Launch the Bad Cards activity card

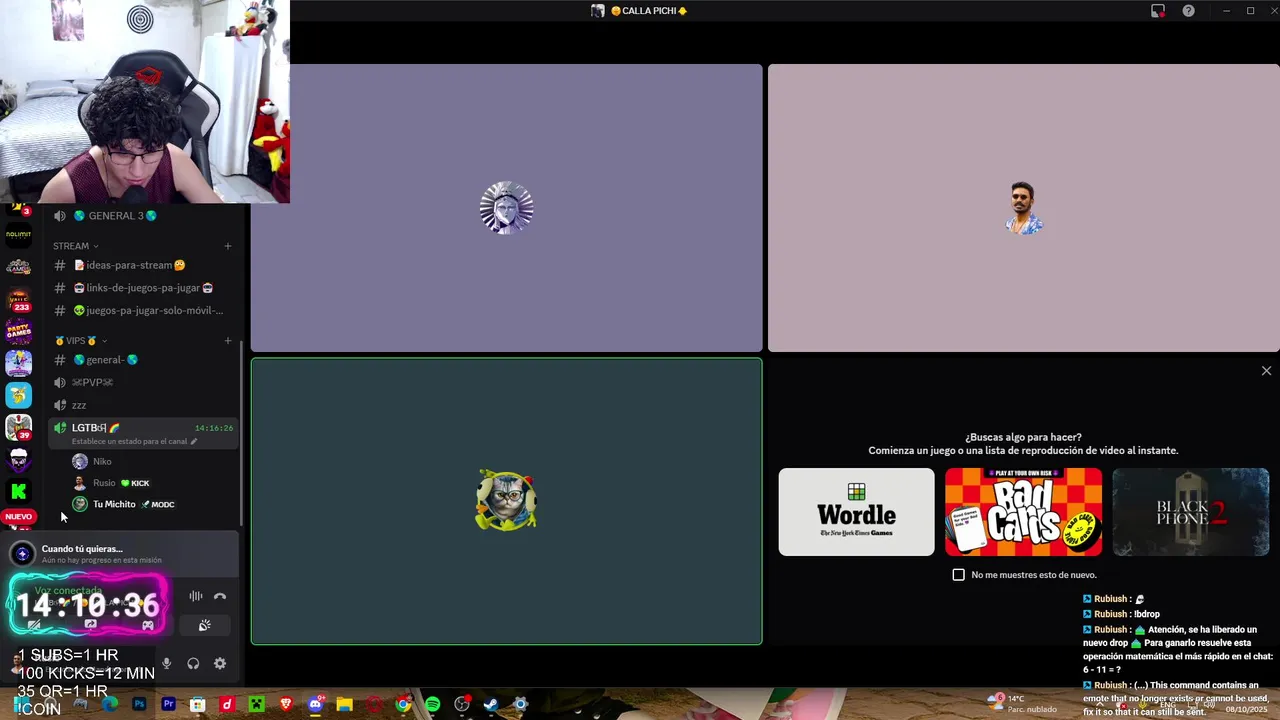(1024, 512)
